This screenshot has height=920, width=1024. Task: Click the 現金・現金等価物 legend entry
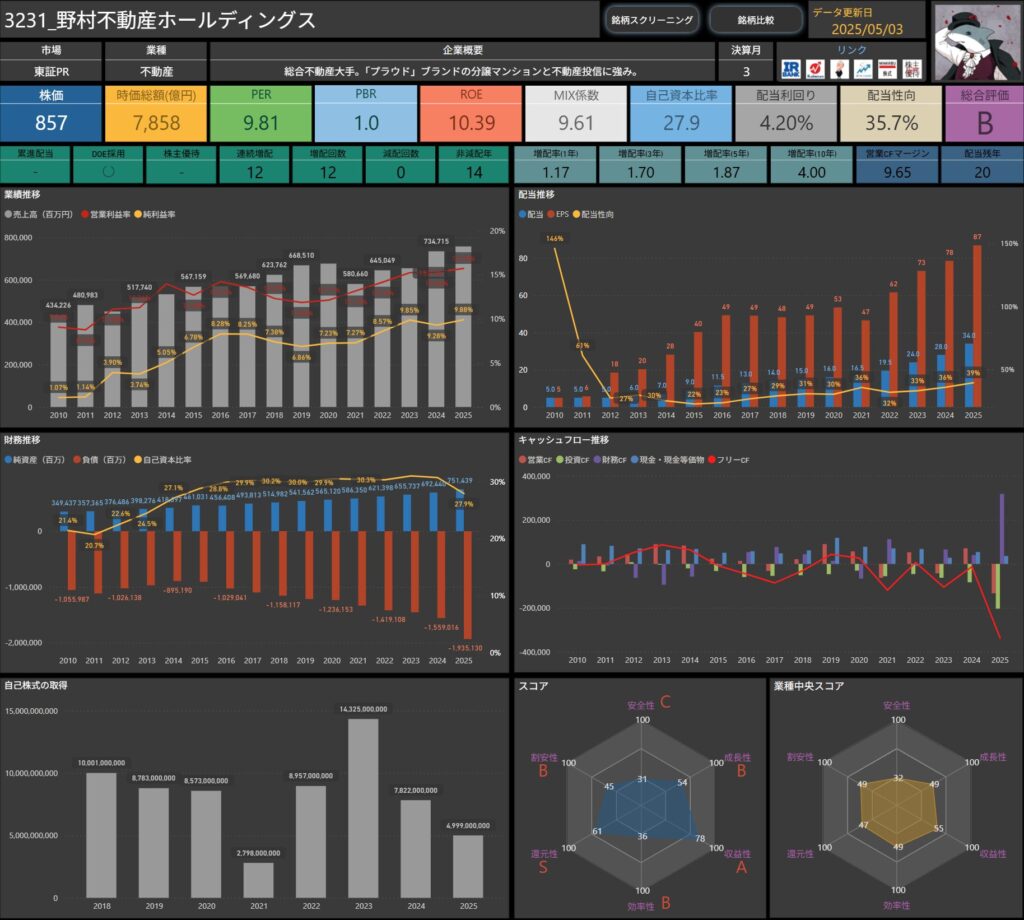[x=667, y=460]
